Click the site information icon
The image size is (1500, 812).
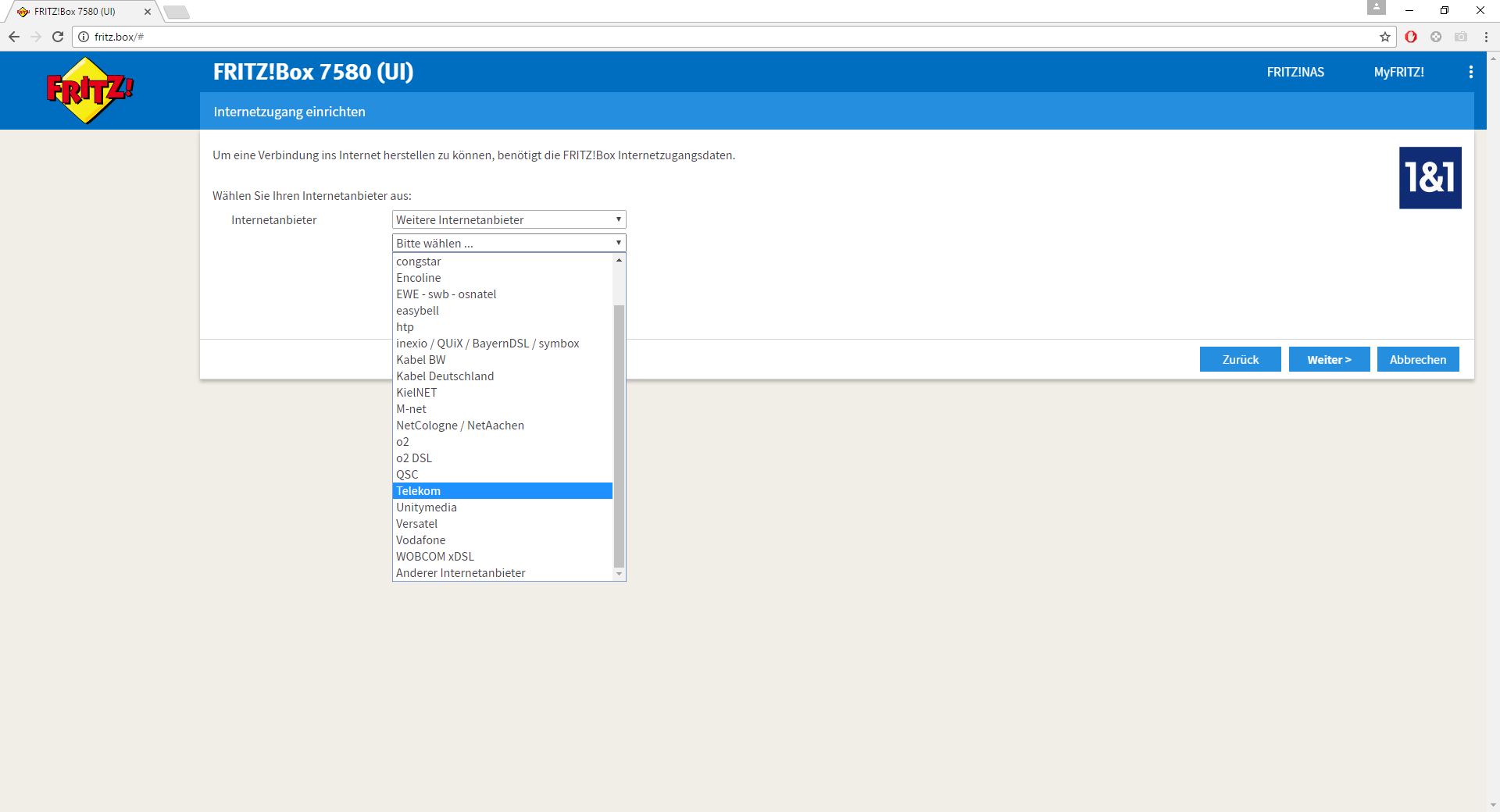[84, 37]
